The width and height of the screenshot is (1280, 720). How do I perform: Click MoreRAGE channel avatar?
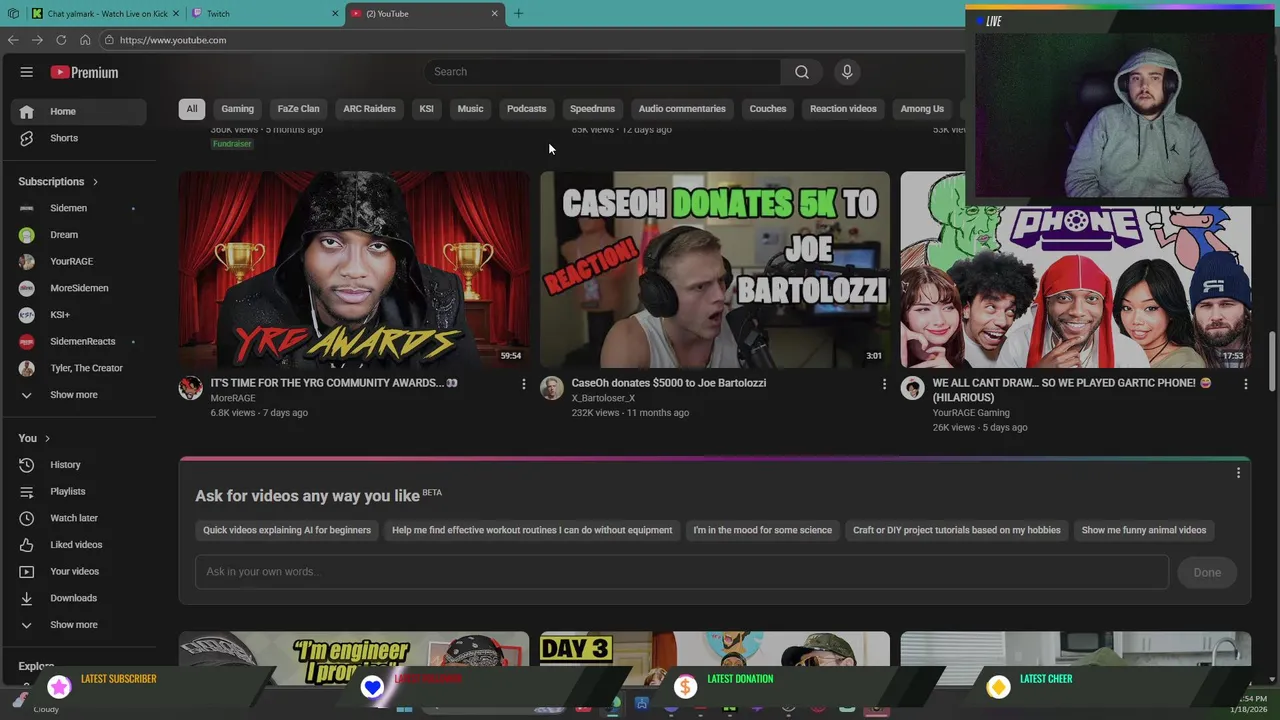click(190, 388)
